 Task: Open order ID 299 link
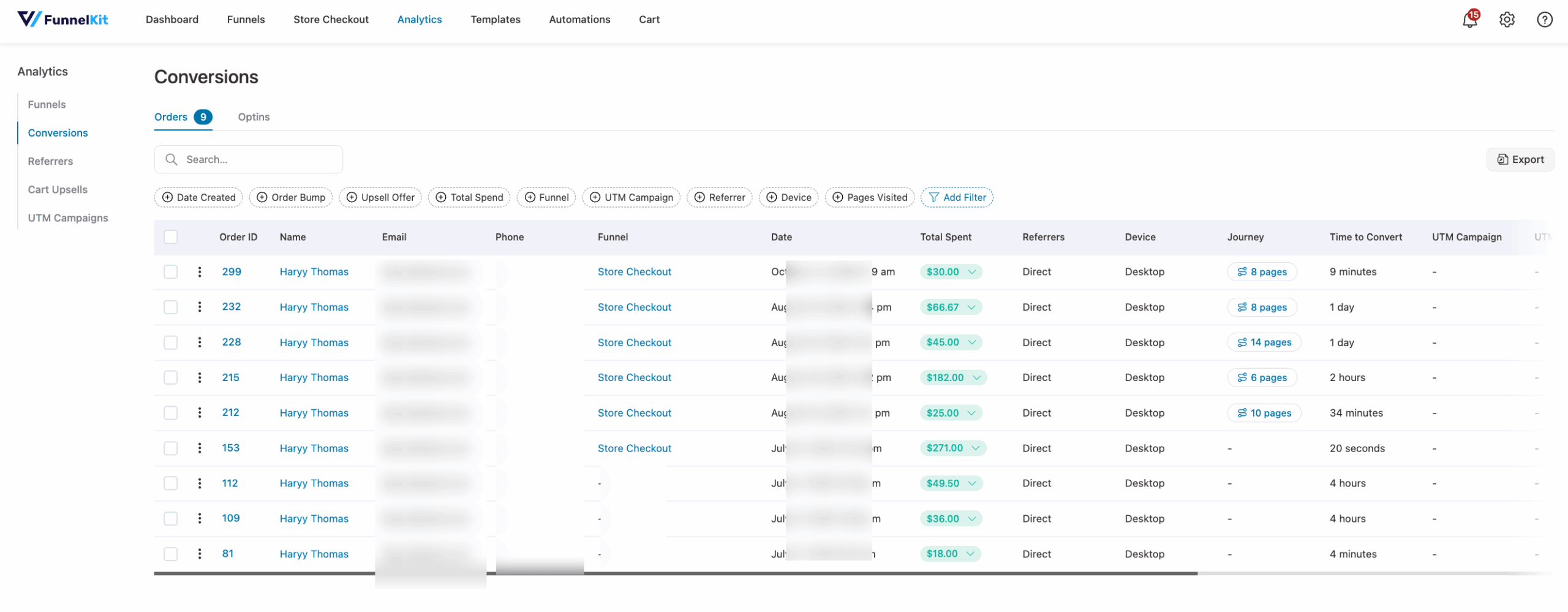232,271
